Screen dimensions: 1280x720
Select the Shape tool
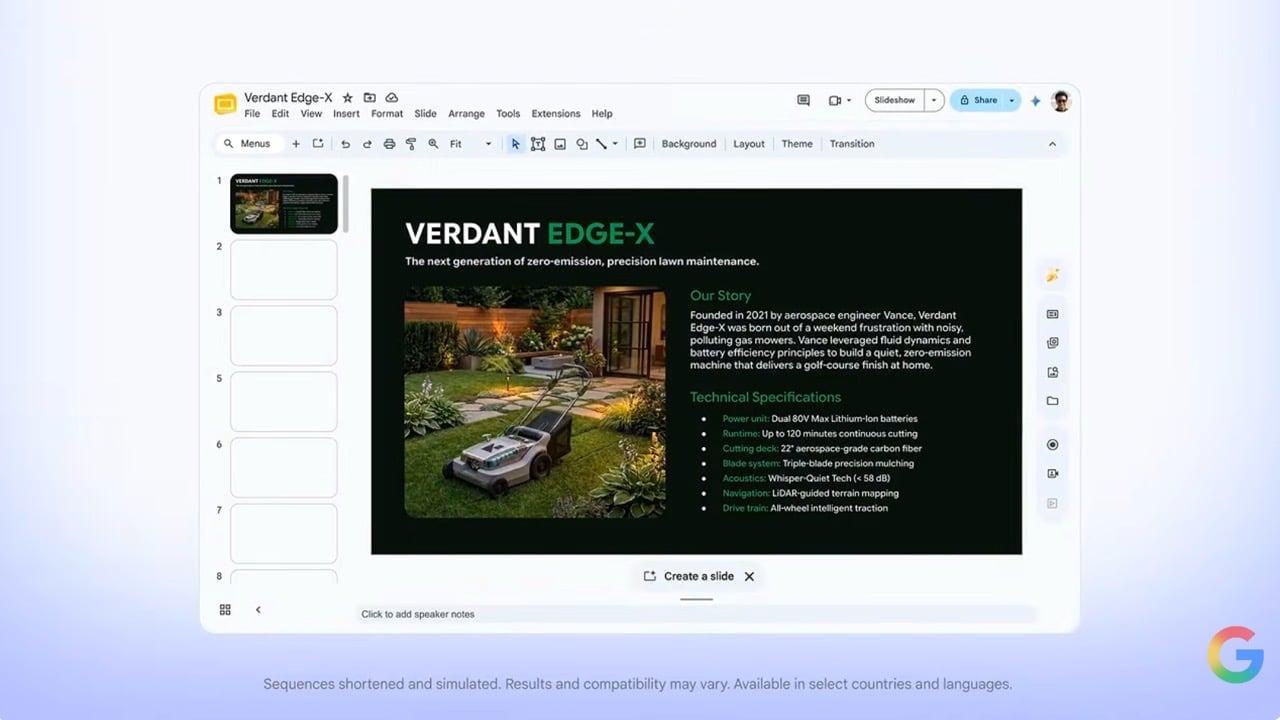(582, 144)
